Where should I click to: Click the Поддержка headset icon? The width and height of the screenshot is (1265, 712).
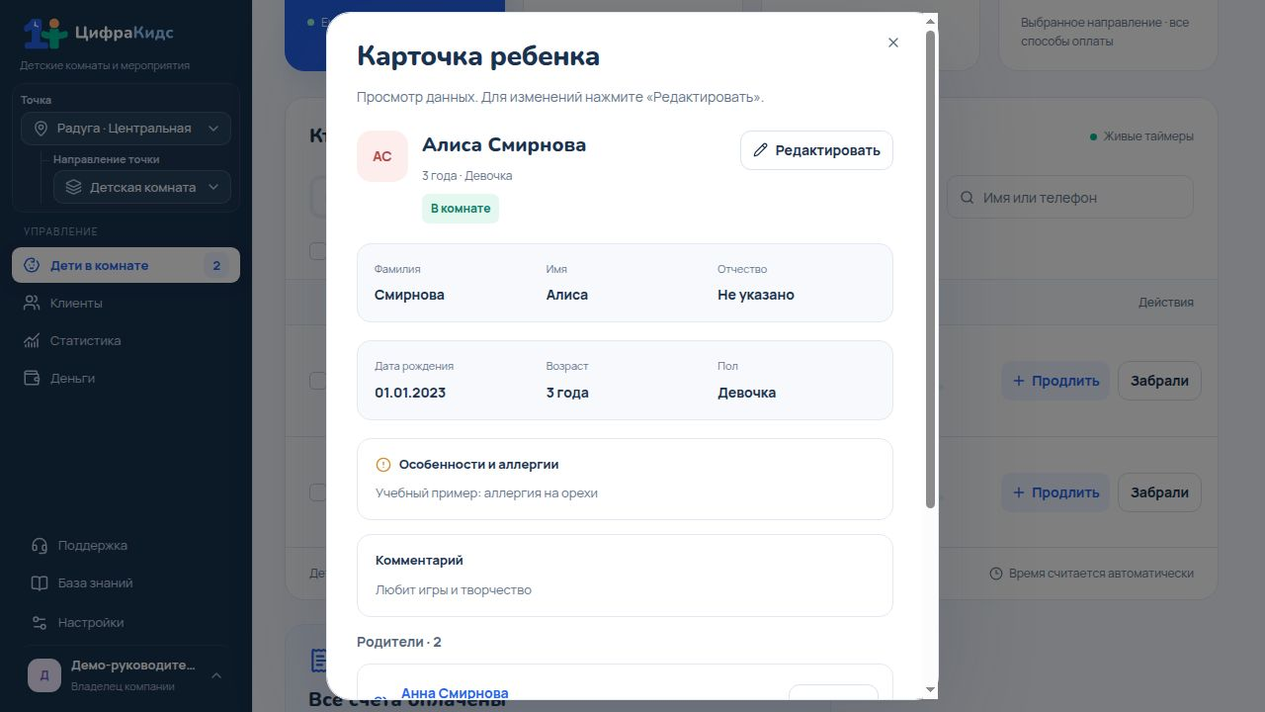click(x=39, y=546)
